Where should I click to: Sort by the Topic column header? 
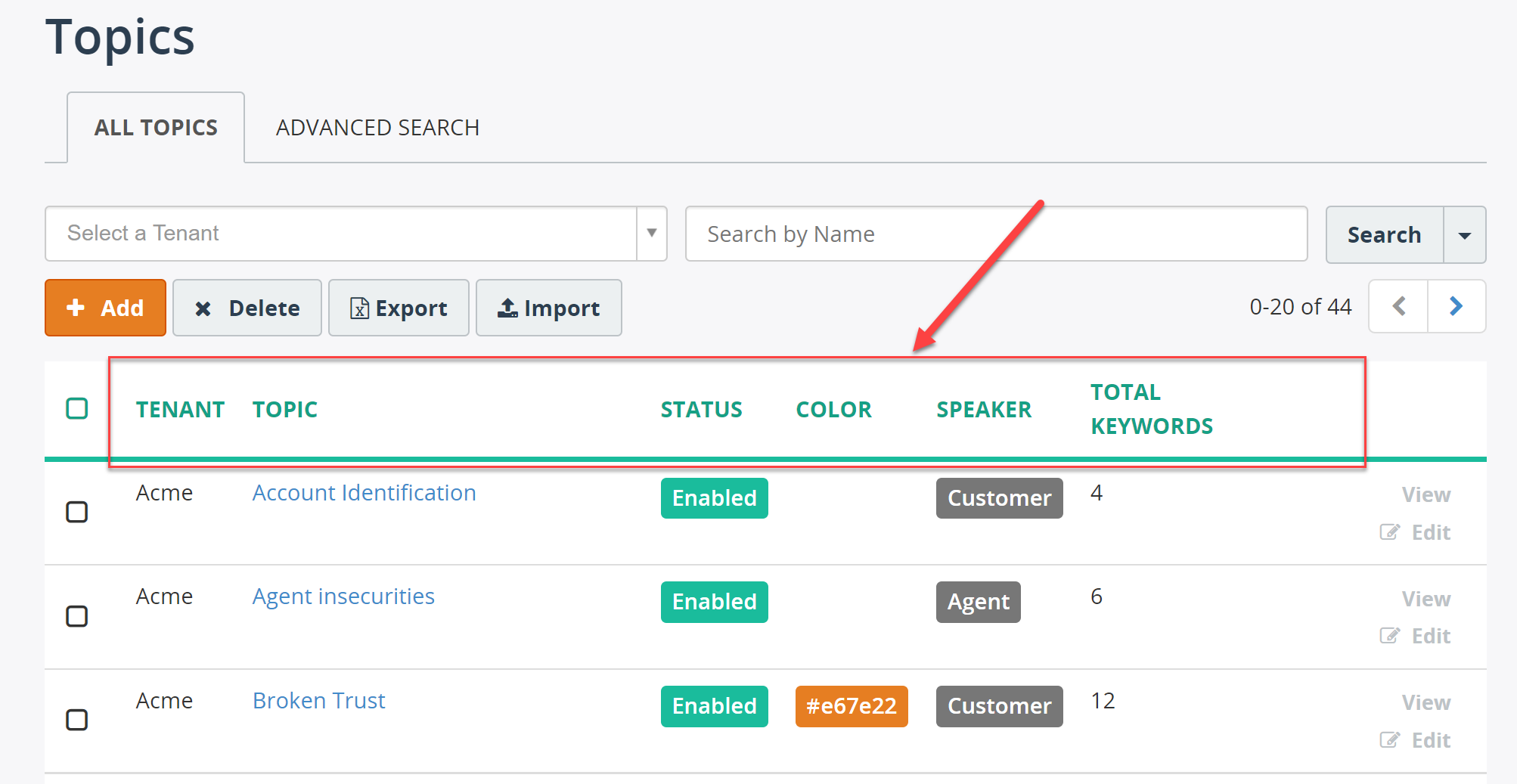285,409
